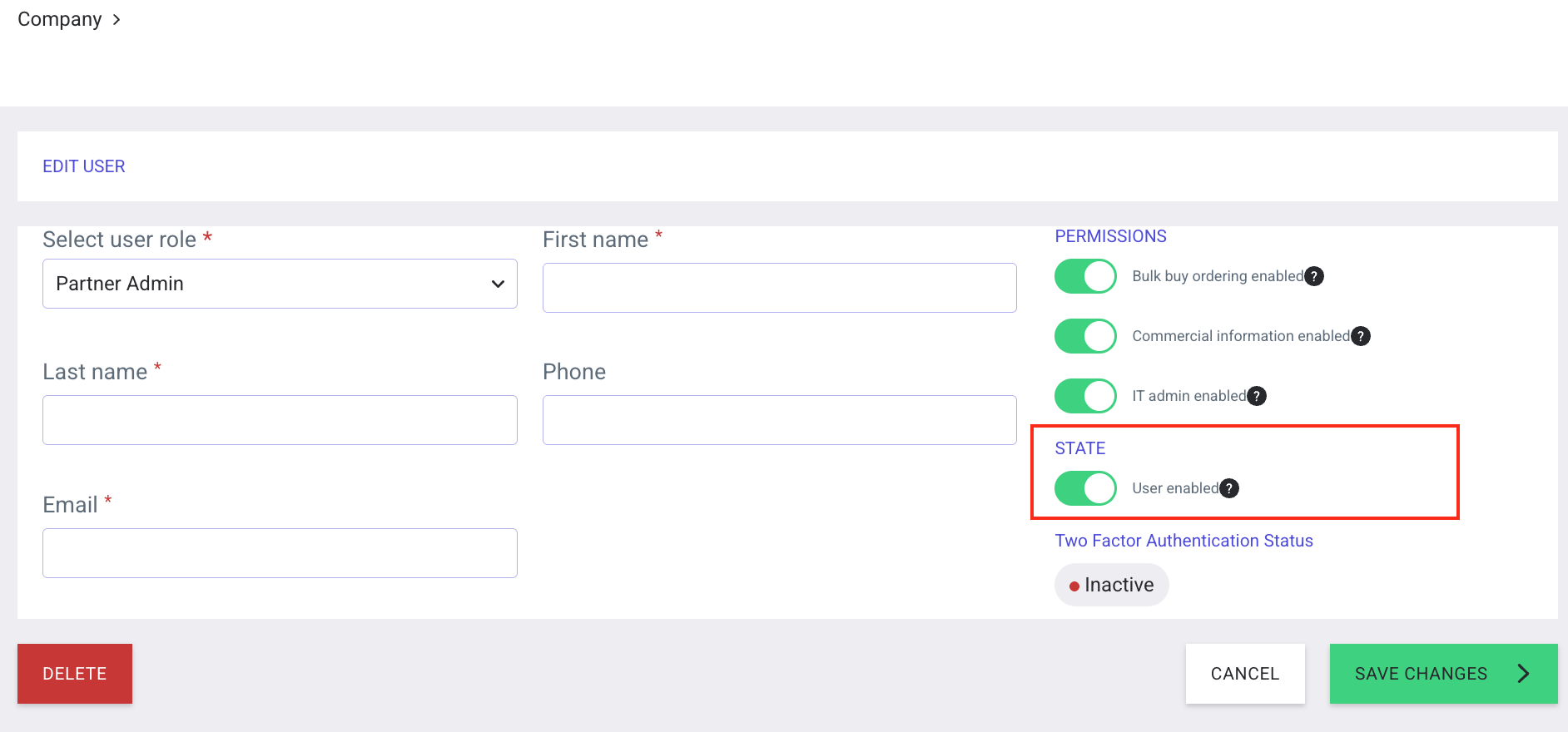
Task: Select the EDIT USER tab heading
Action: tap(84, 166)
